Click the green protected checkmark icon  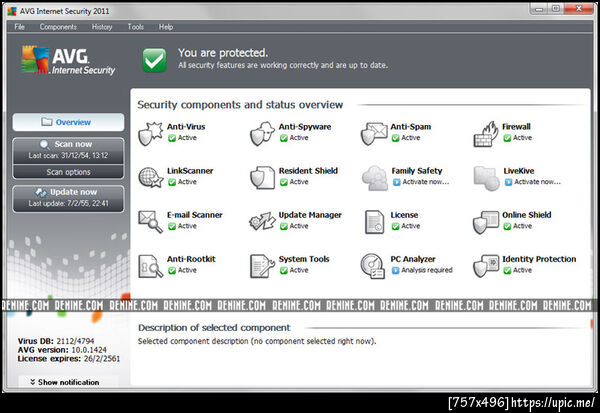(x=154, y=60)
